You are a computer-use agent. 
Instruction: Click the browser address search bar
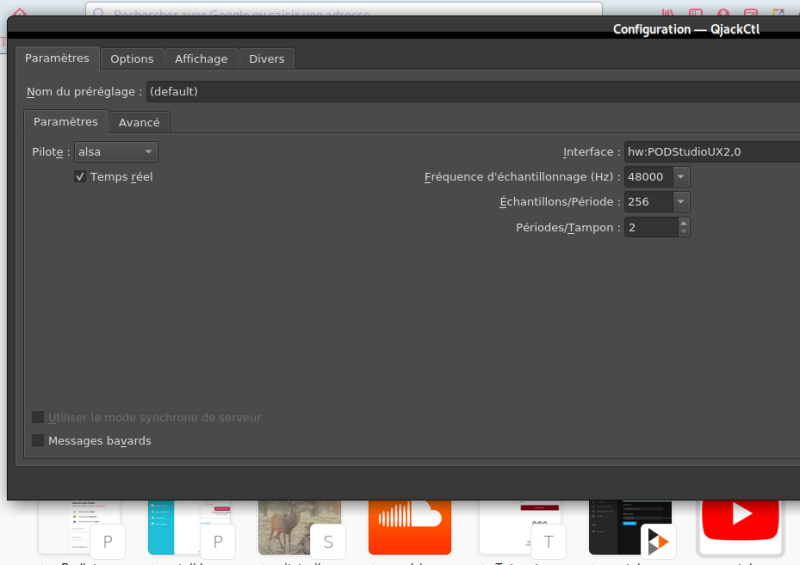(x=344, y=10)
